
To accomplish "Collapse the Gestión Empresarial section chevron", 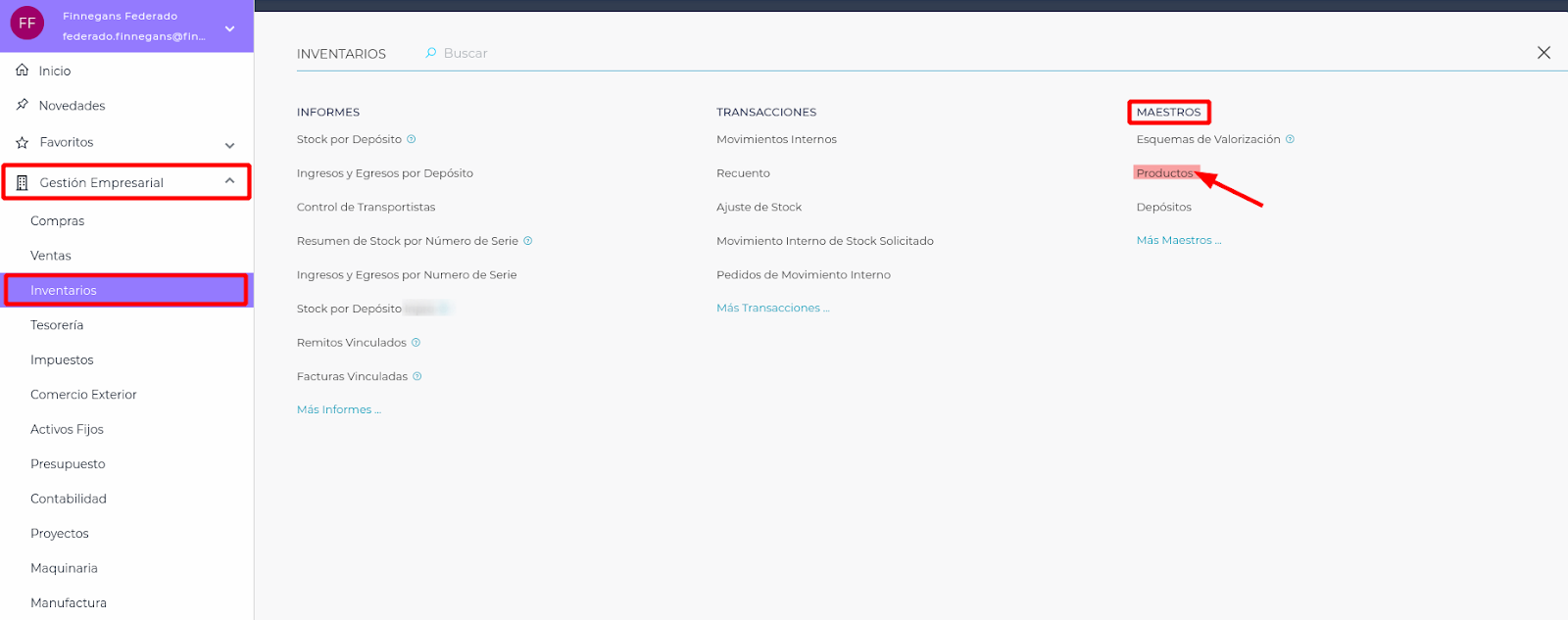I will point(229,181).
